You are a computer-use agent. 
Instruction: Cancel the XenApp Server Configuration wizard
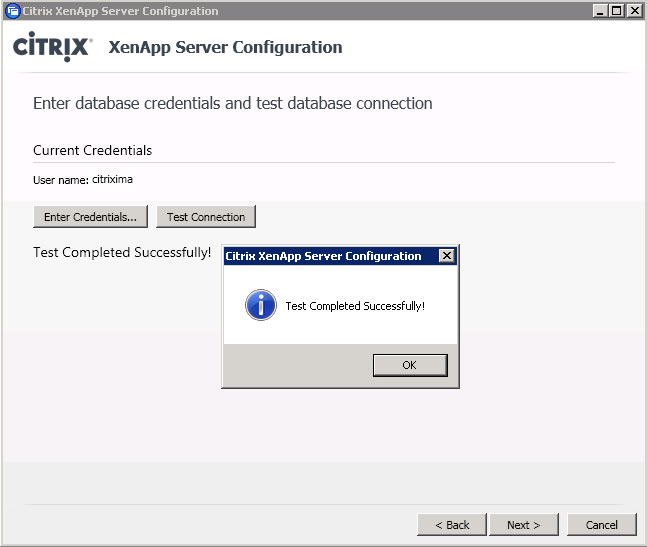(602, 525)
